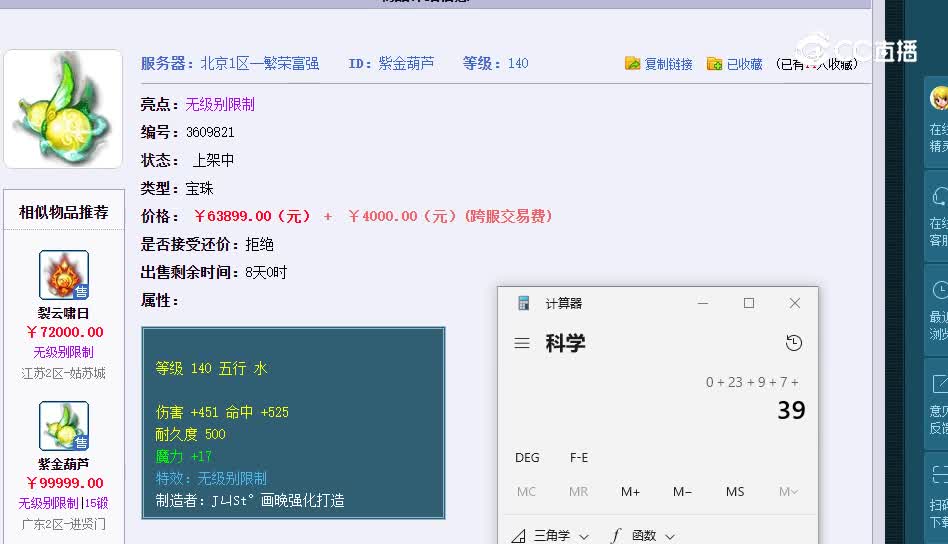This screenshot has height=544, width=948.
Task: Open the large 紫金葫芦 item image
Action: click(x=63, y=109)
